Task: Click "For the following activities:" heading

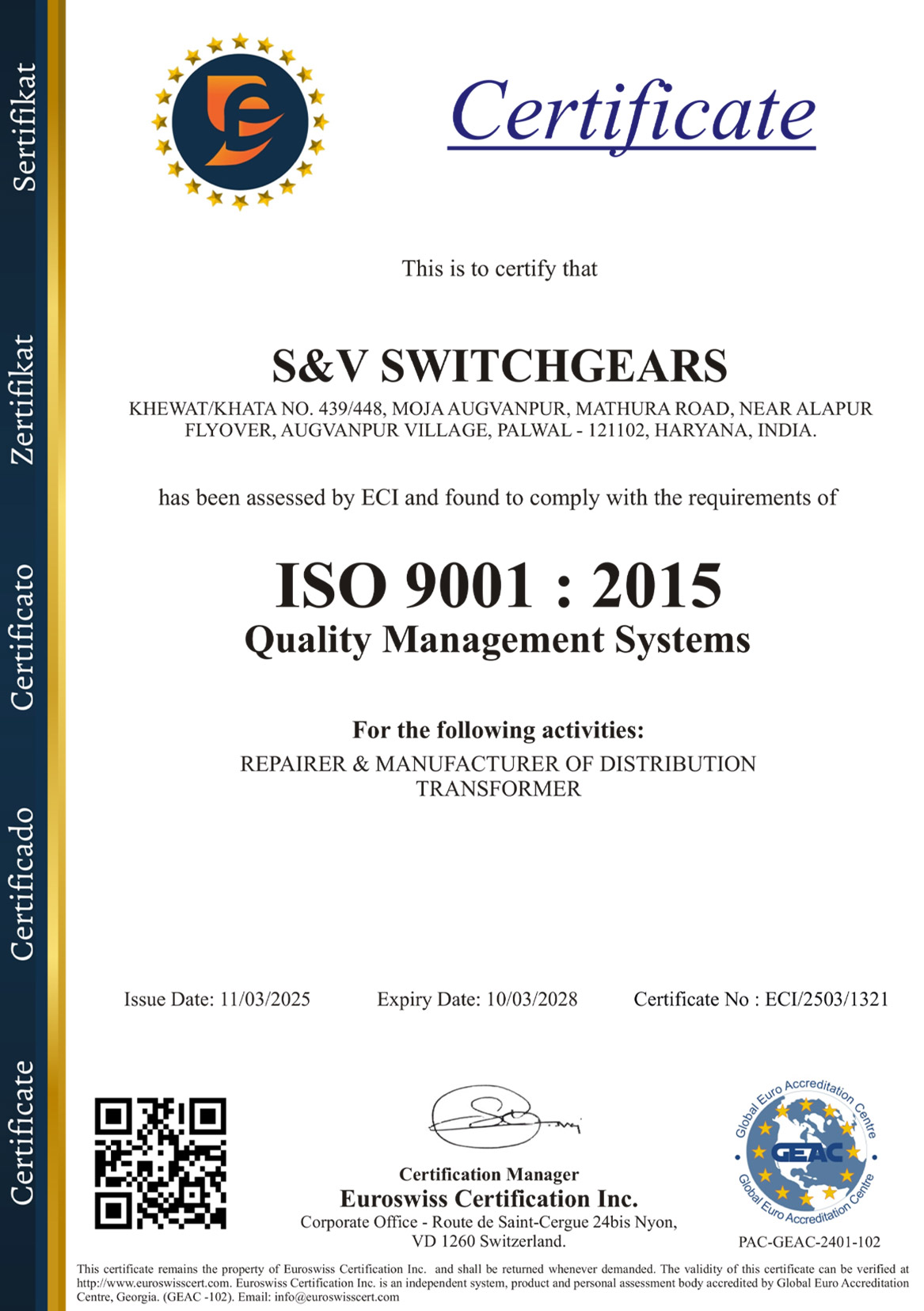Action: (498, 730)
